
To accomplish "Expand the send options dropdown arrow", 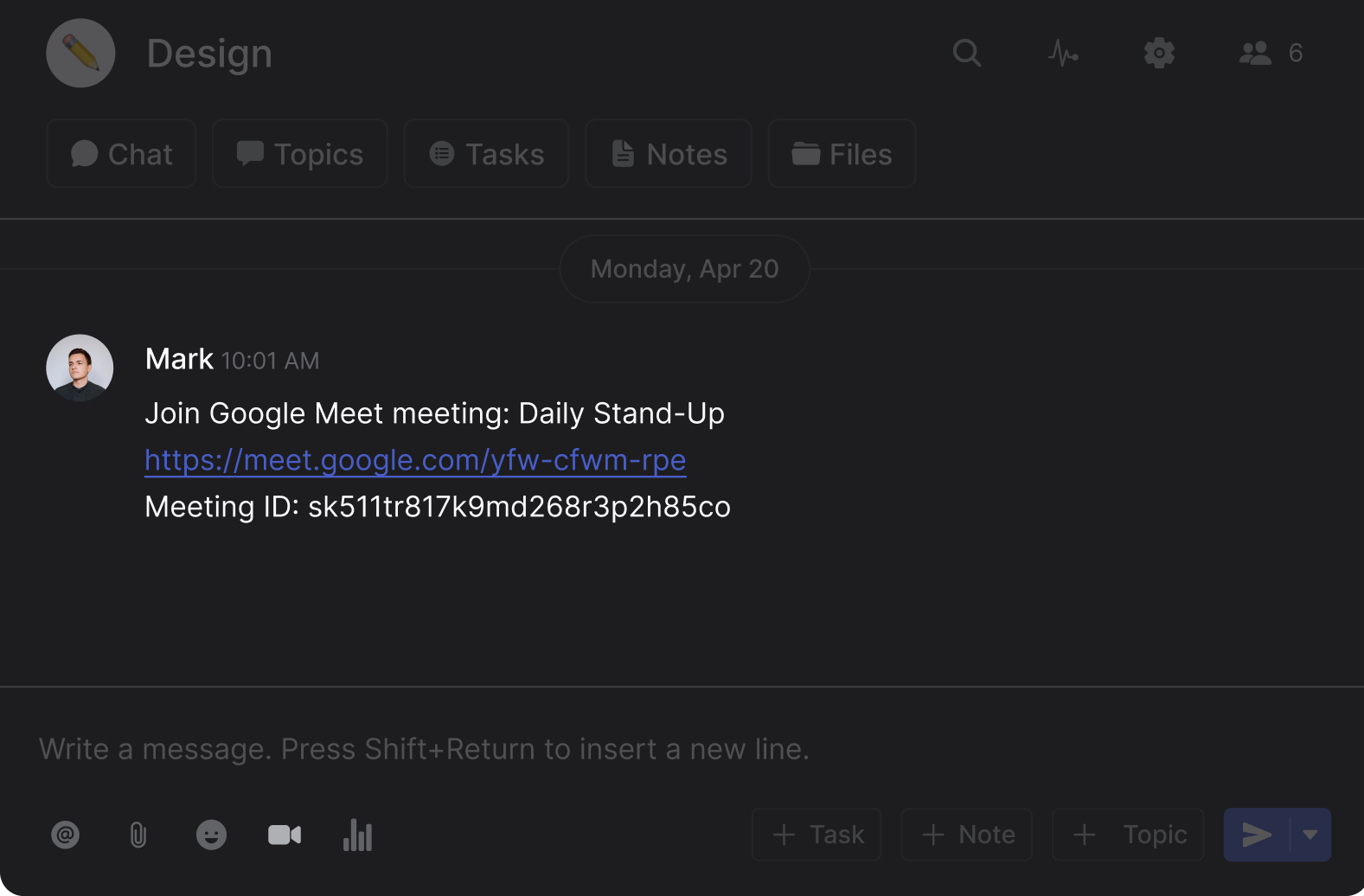I will (1310, 835).
